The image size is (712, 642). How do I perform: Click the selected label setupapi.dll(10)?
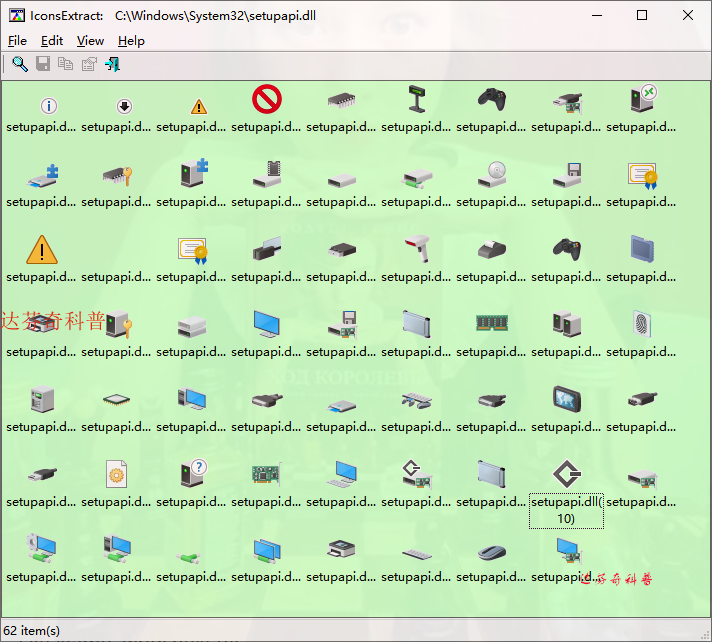pos(567,510)
